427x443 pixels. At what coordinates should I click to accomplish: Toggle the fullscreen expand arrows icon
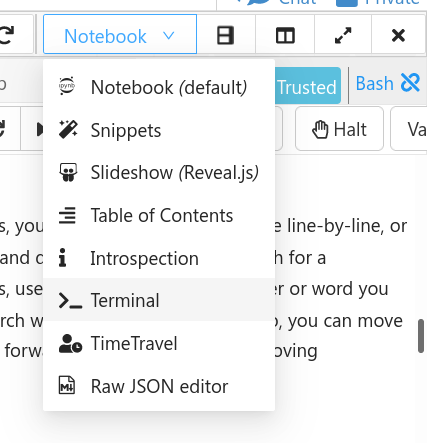click(343, 35)
